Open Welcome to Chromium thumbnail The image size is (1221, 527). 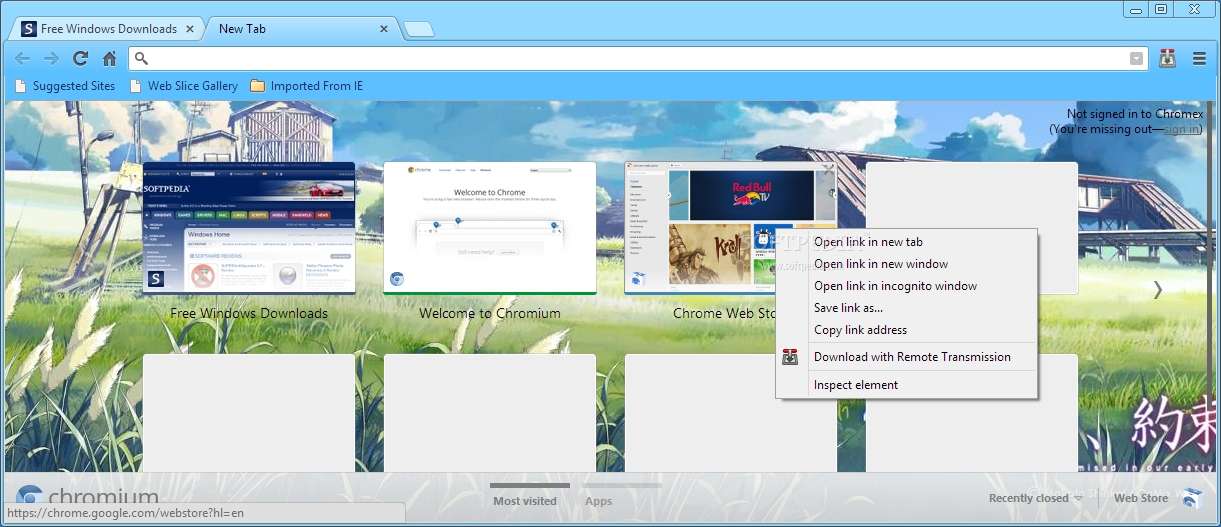click(490, 228)
